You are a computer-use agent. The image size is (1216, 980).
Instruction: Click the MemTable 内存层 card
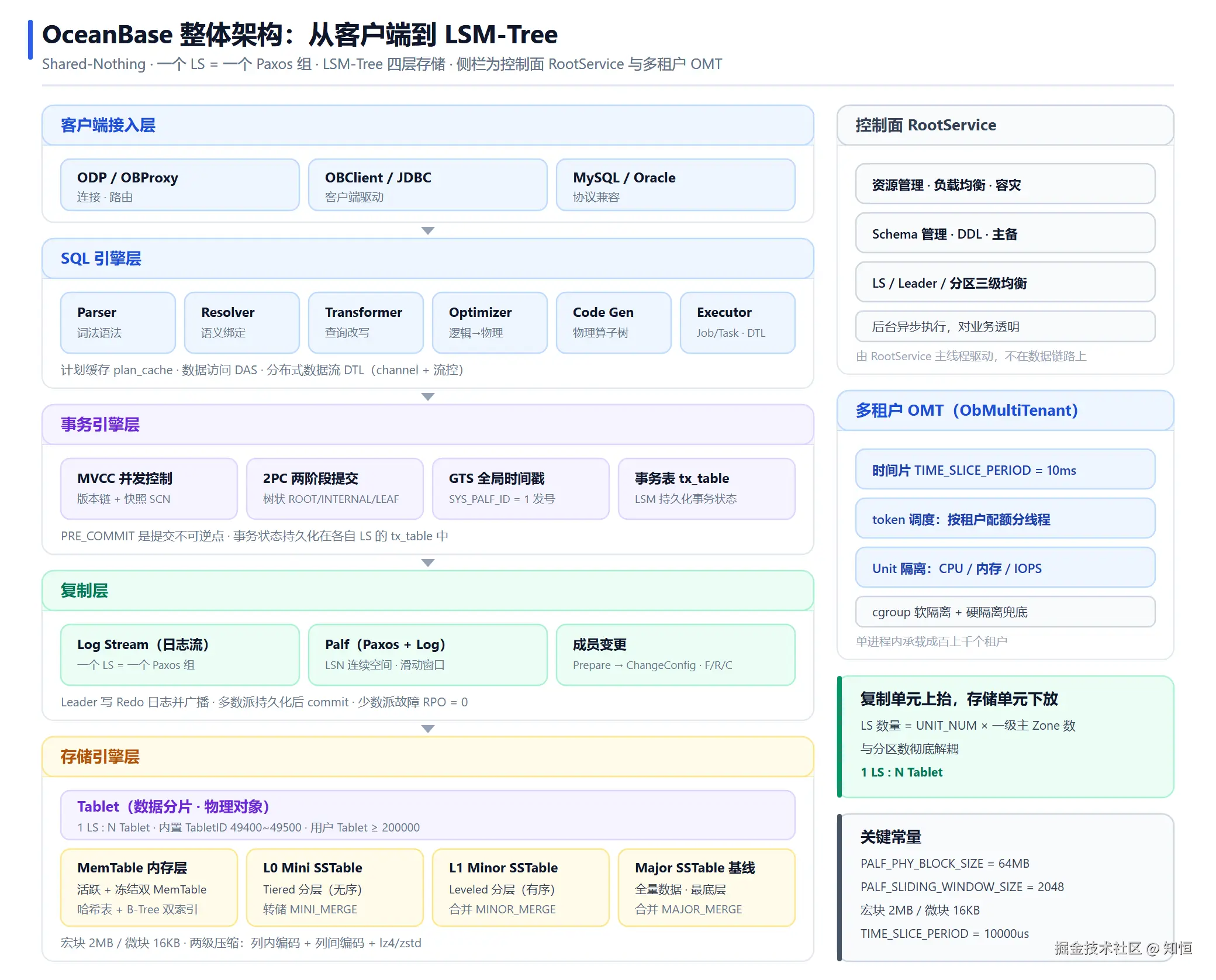pyautogui.click(x=149, y=888)
